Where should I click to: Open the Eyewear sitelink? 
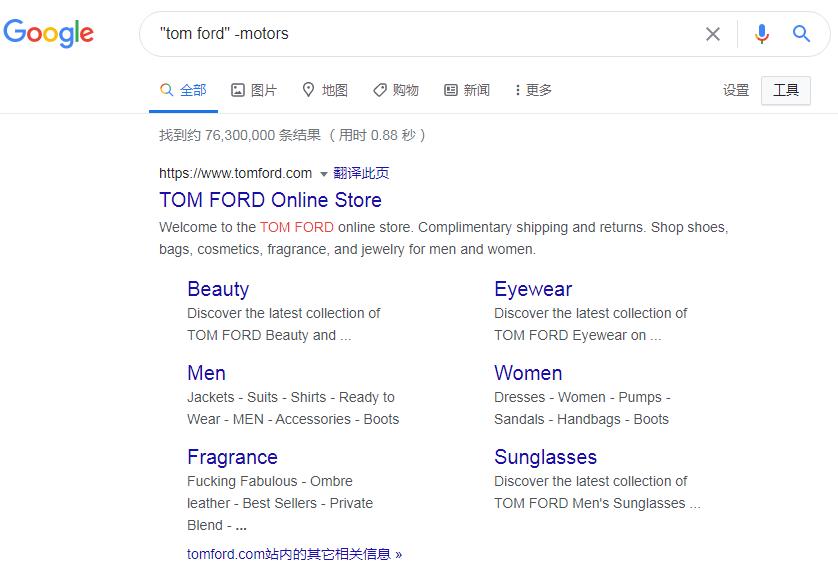click(x=533, y=289)
